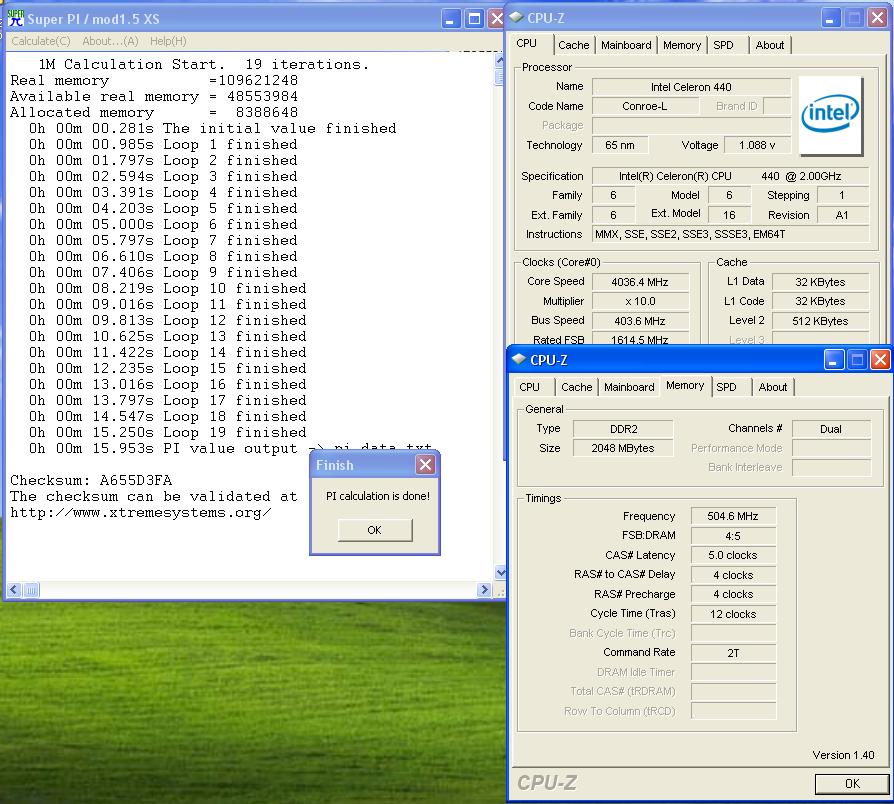Click the CAS# Latency value 5.0 clocks
This screenshot has height=804, width=894.
click(733, 555)
